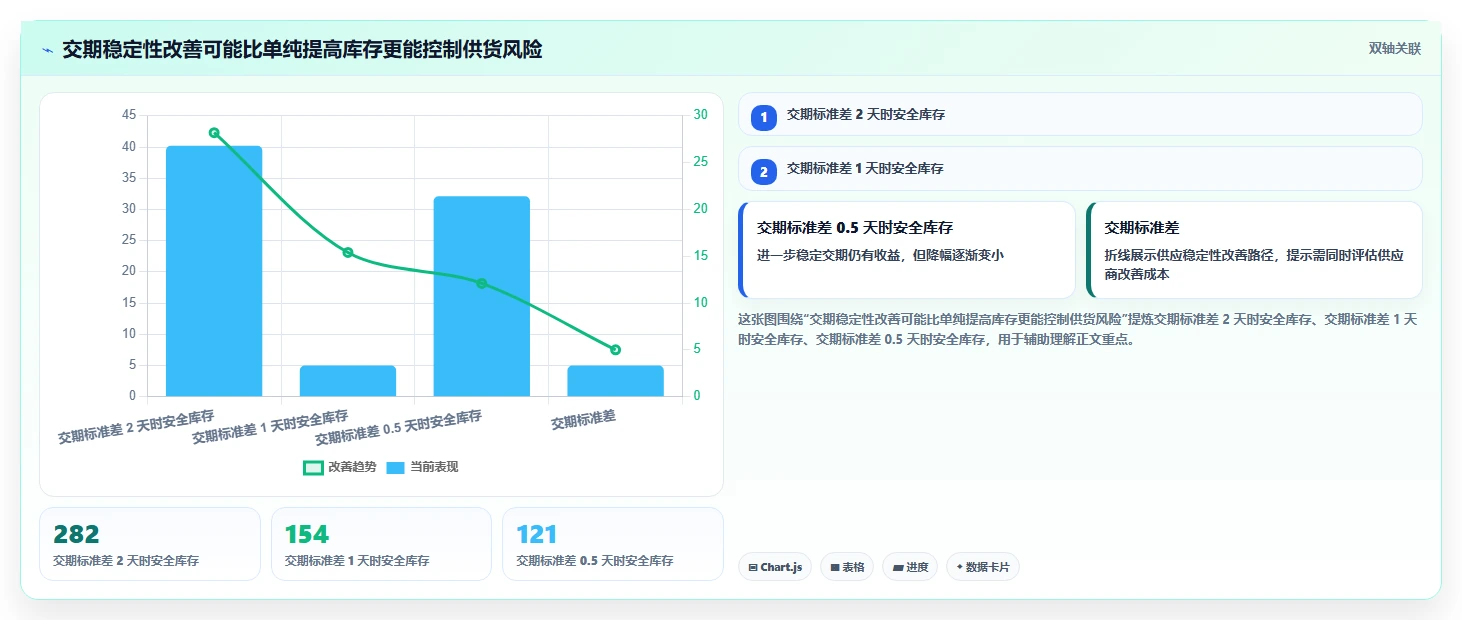Click the 154 statistic value
Viewport: 1462px width, 620px height.
307,535
